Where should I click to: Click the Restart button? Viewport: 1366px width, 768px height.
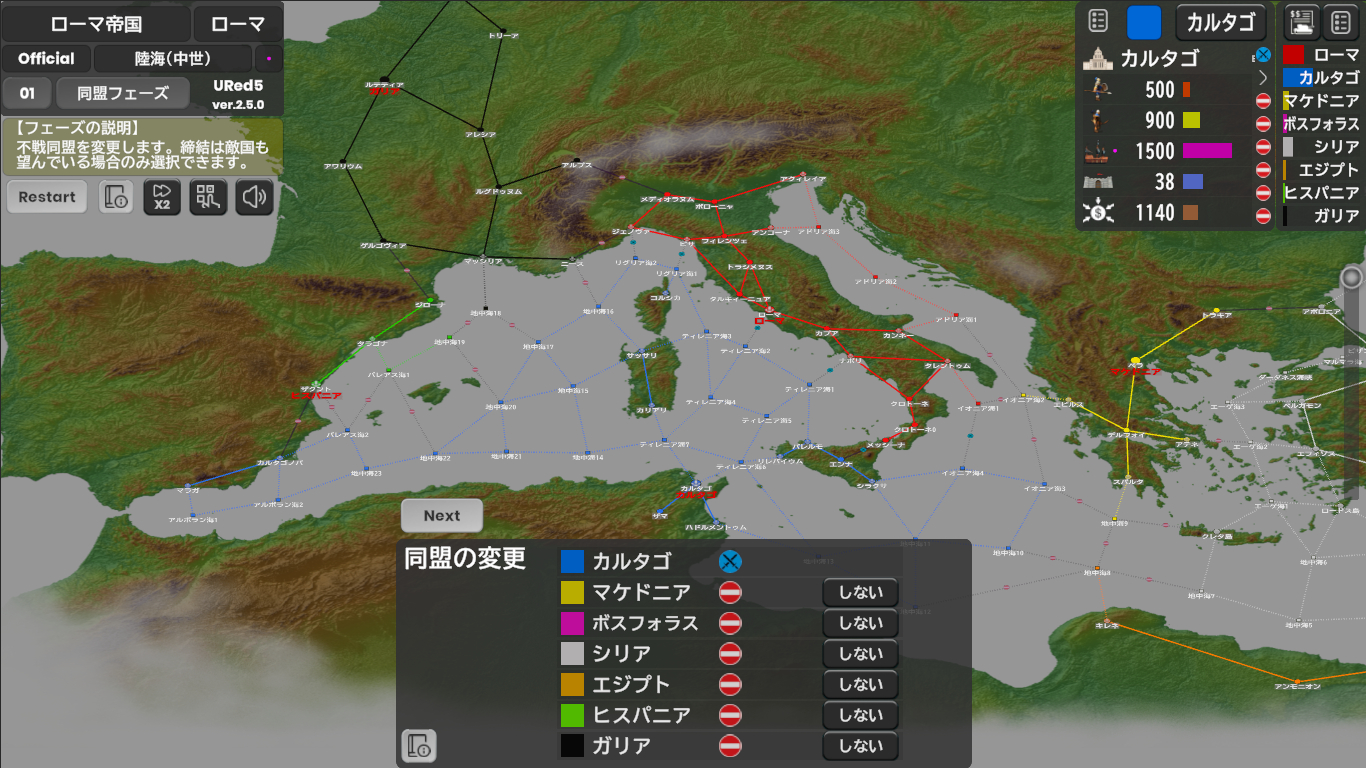point(47,197)
